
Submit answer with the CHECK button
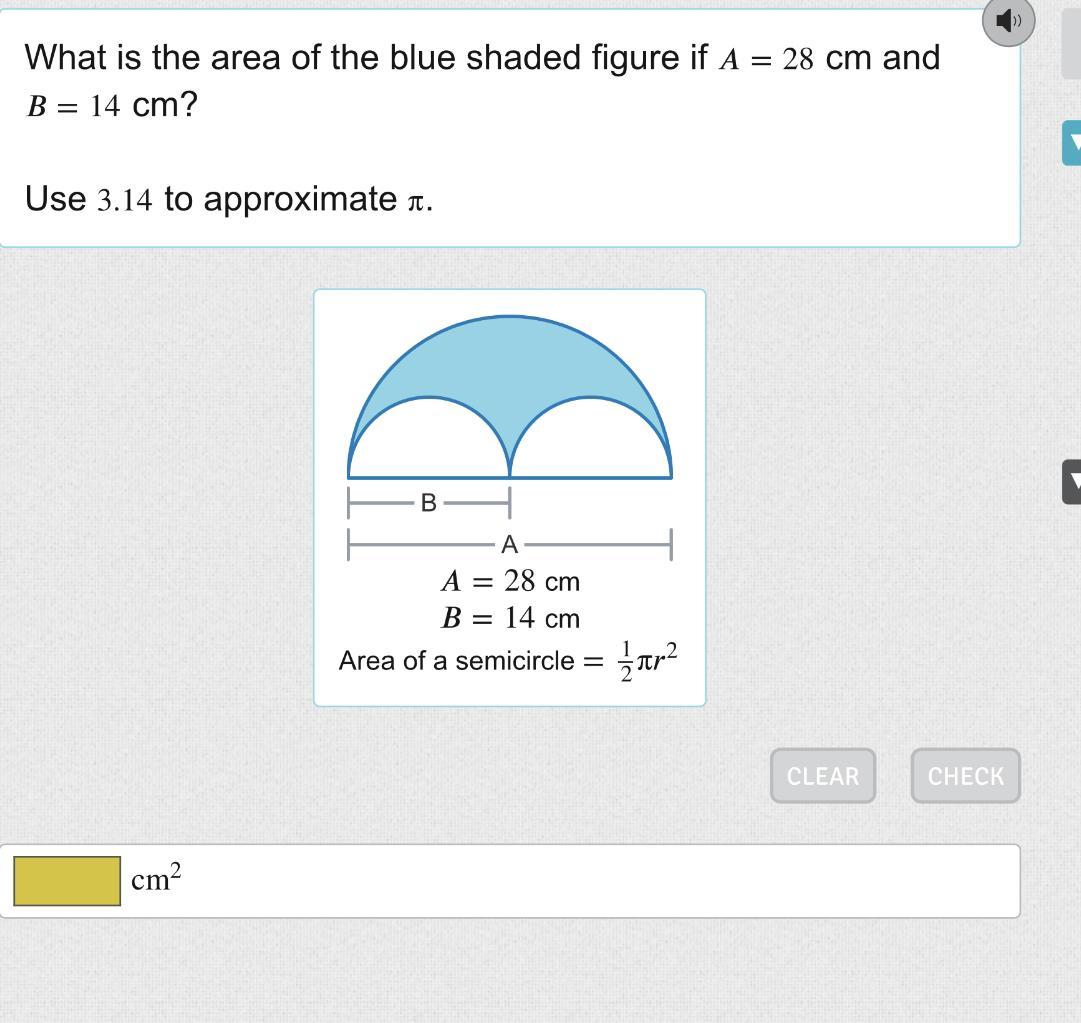tap(965, 776)
